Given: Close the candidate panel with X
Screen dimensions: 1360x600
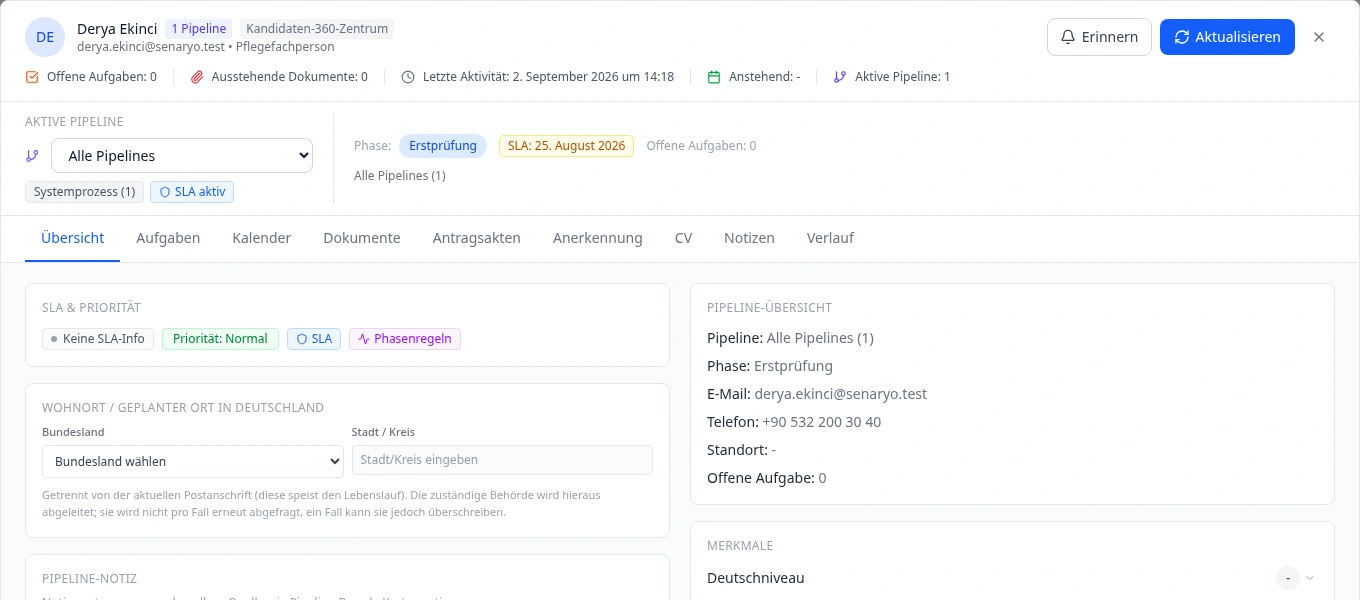Looking at the screenshot, I should click(x=1319, y=37).
